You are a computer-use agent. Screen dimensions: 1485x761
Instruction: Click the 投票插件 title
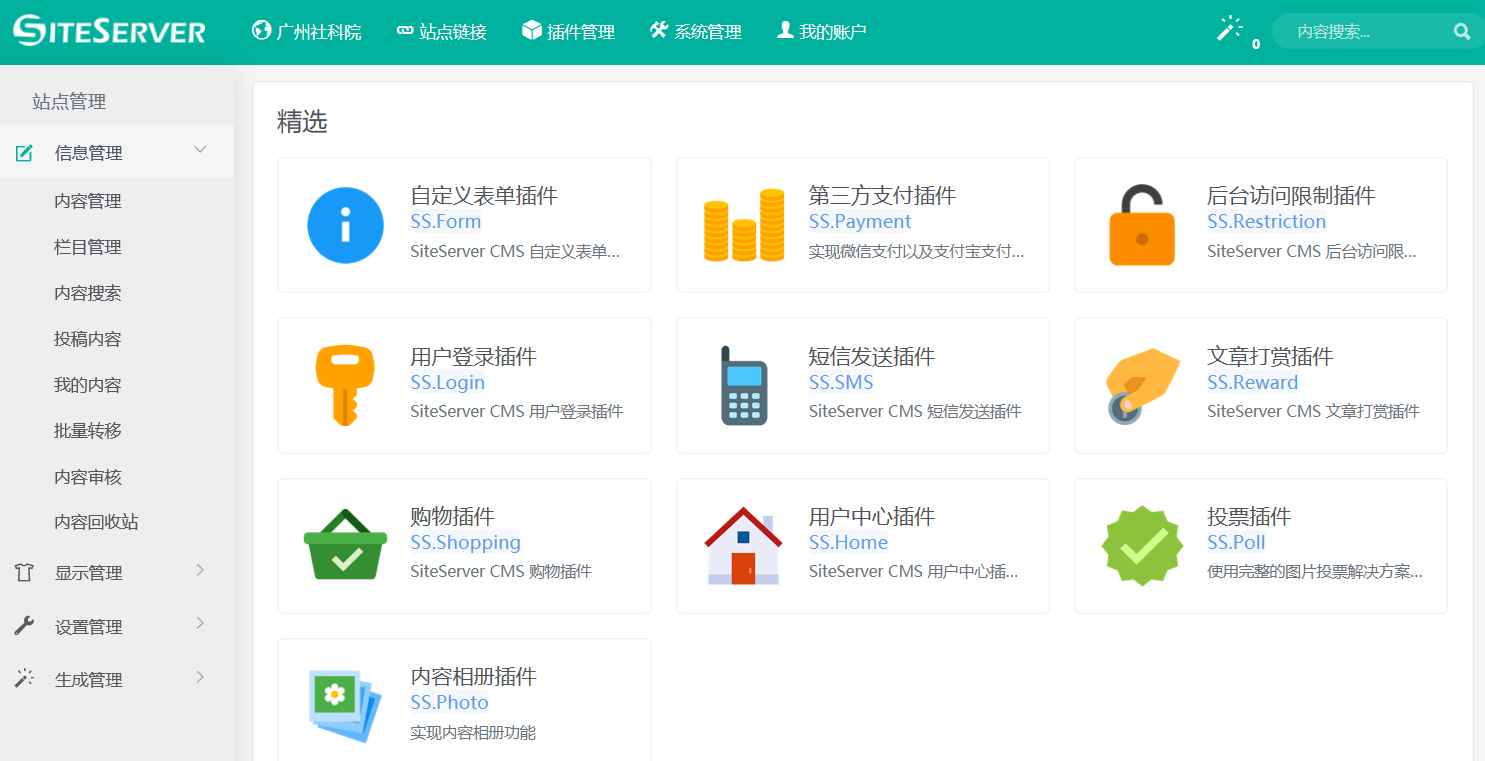tap(1249, 517)
